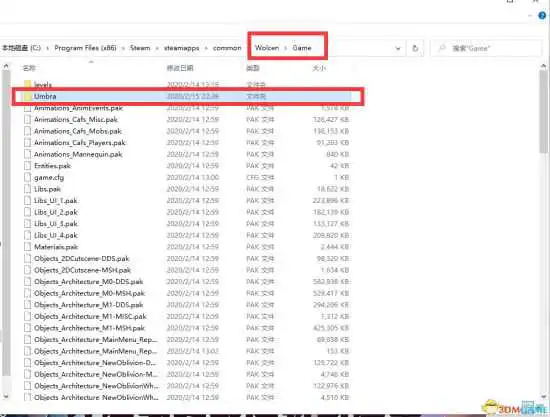The image size is (550, 417).
Task: Select Animations_Cafs_Players.pak file name
Action: [x=80, y=143]
